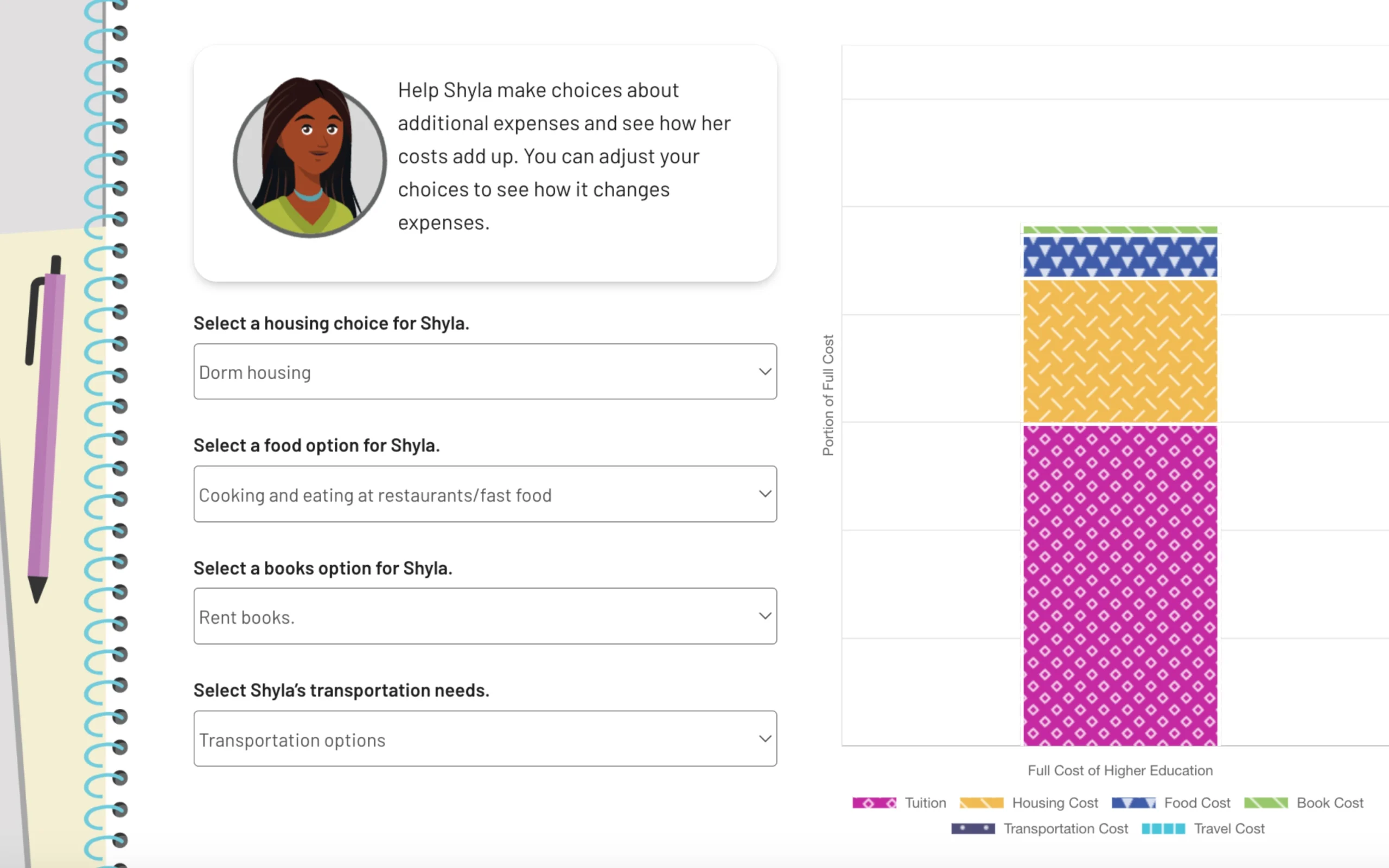Viewport: 1389px width, 868px height.
Task: Click the Help Shyla instruction text
Action: (x=564, y=156)
